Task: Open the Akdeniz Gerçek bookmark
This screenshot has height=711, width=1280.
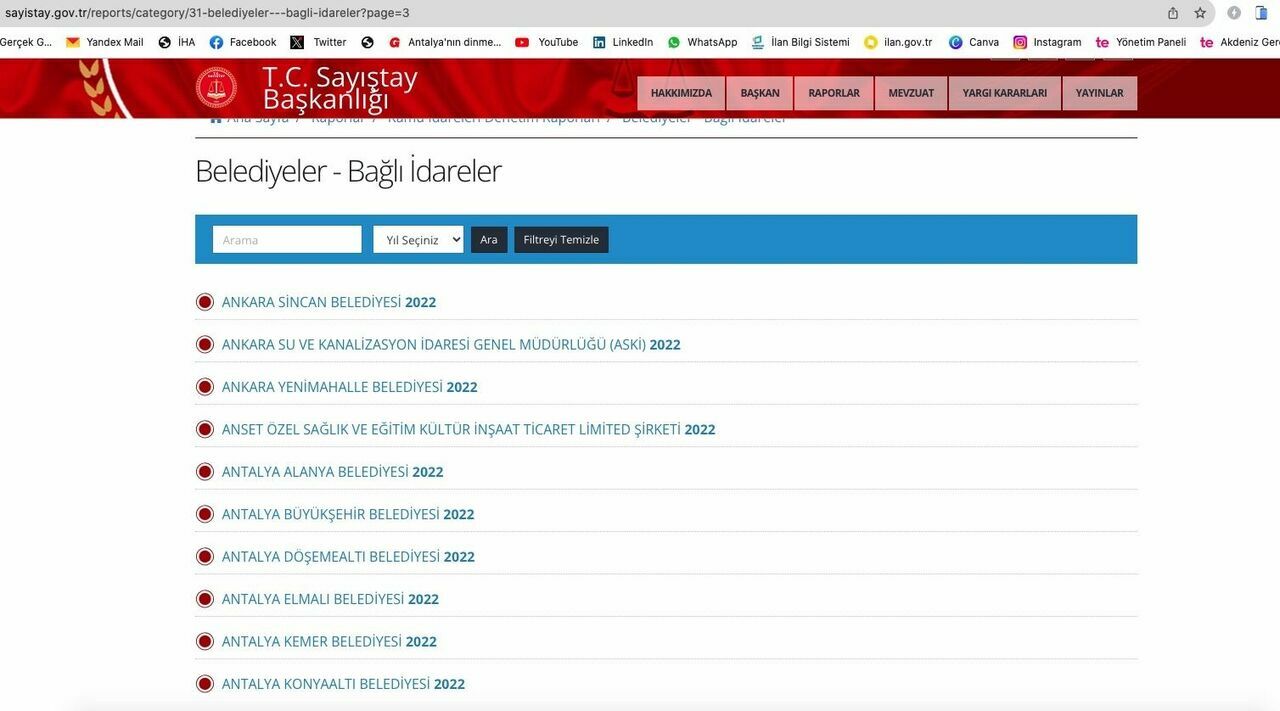Action: coord(1240,42)
